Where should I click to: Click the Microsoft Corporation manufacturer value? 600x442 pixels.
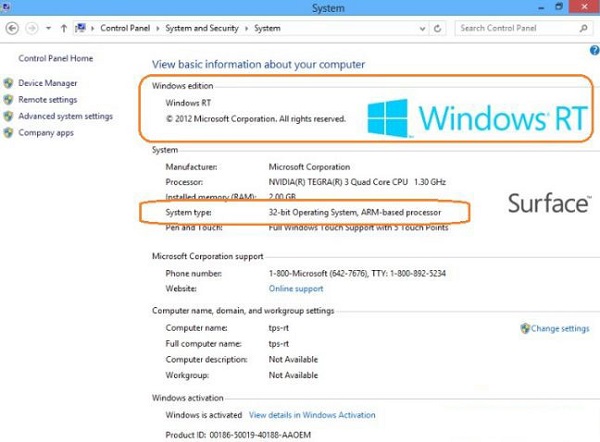click(309, 167)
